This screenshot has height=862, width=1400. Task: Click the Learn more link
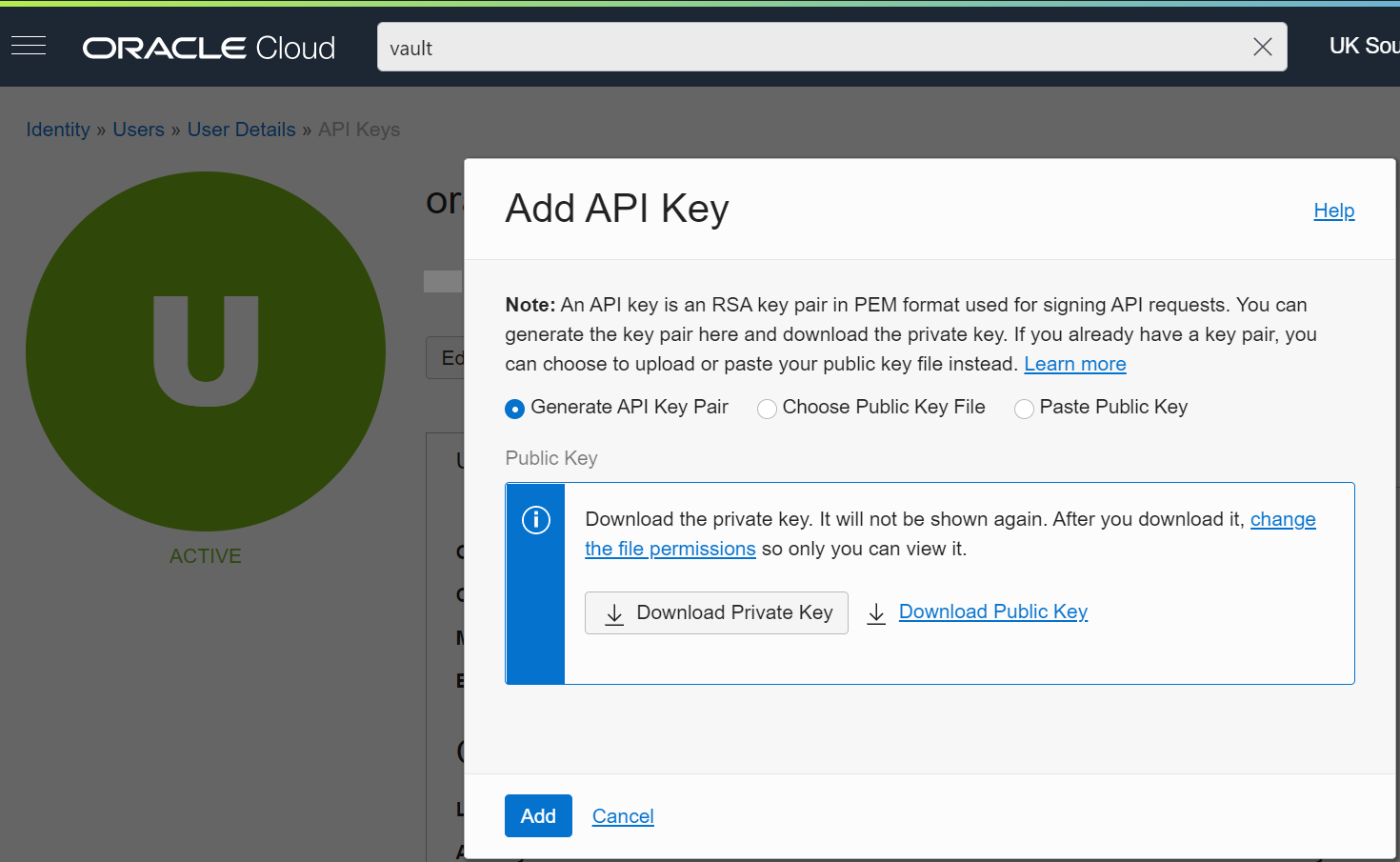pyautogui.click(x=1074, y=364)
